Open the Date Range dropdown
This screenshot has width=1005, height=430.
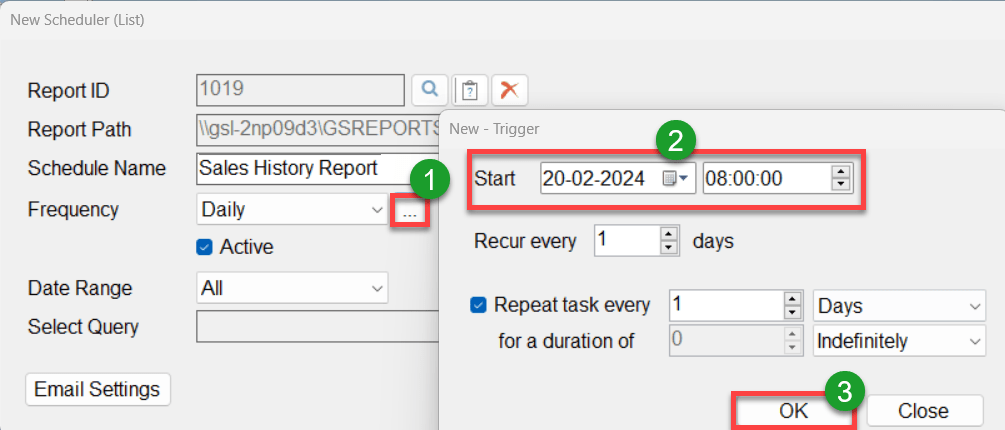click(377, 288)
